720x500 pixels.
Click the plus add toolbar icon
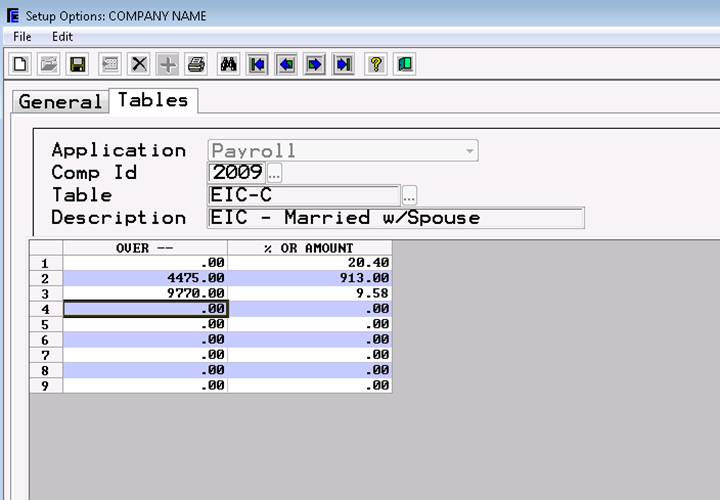point(168,64)
